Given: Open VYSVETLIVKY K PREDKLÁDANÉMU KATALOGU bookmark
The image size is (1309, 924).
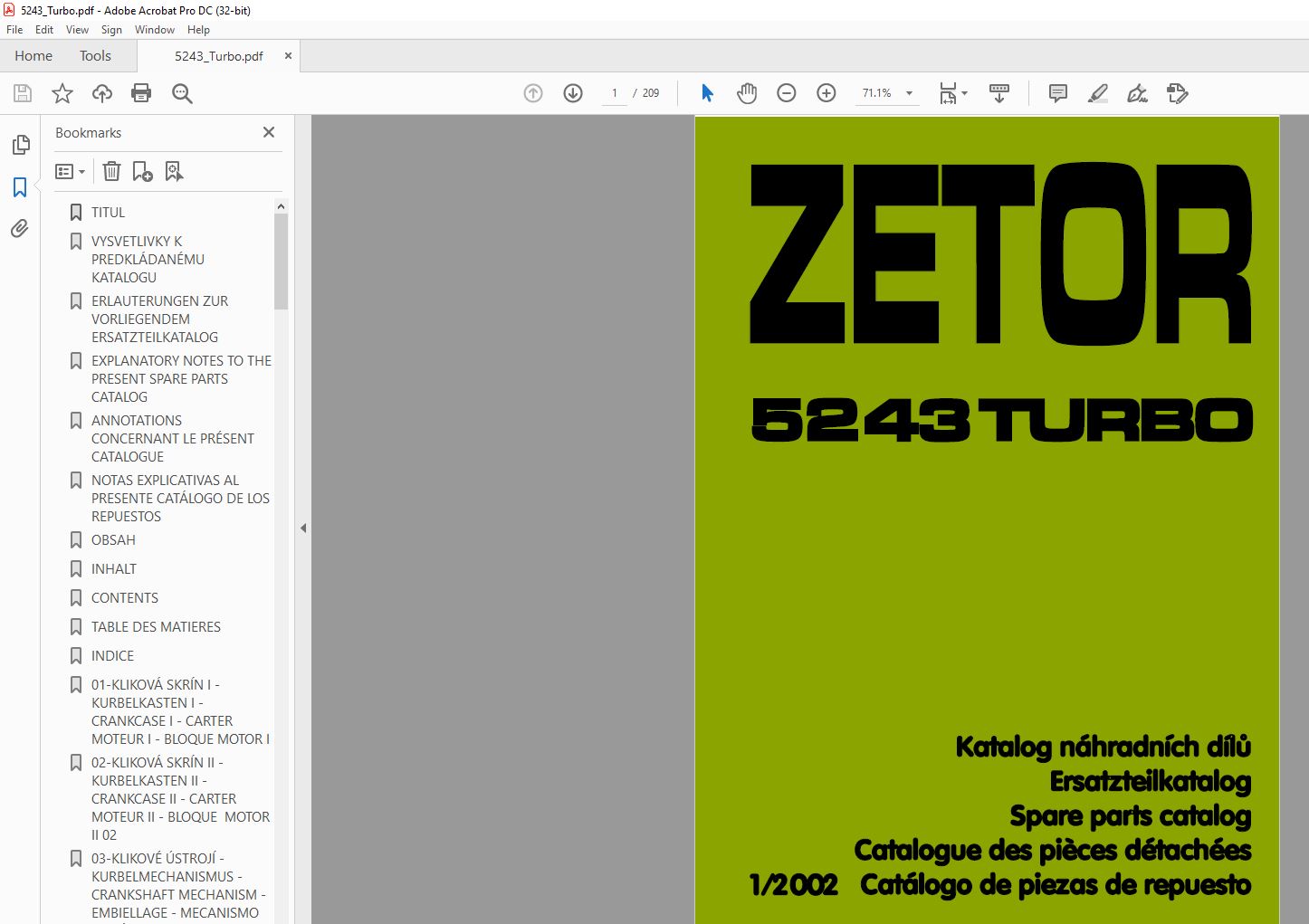Looking at the screenshot, I should tap(148, 259).
